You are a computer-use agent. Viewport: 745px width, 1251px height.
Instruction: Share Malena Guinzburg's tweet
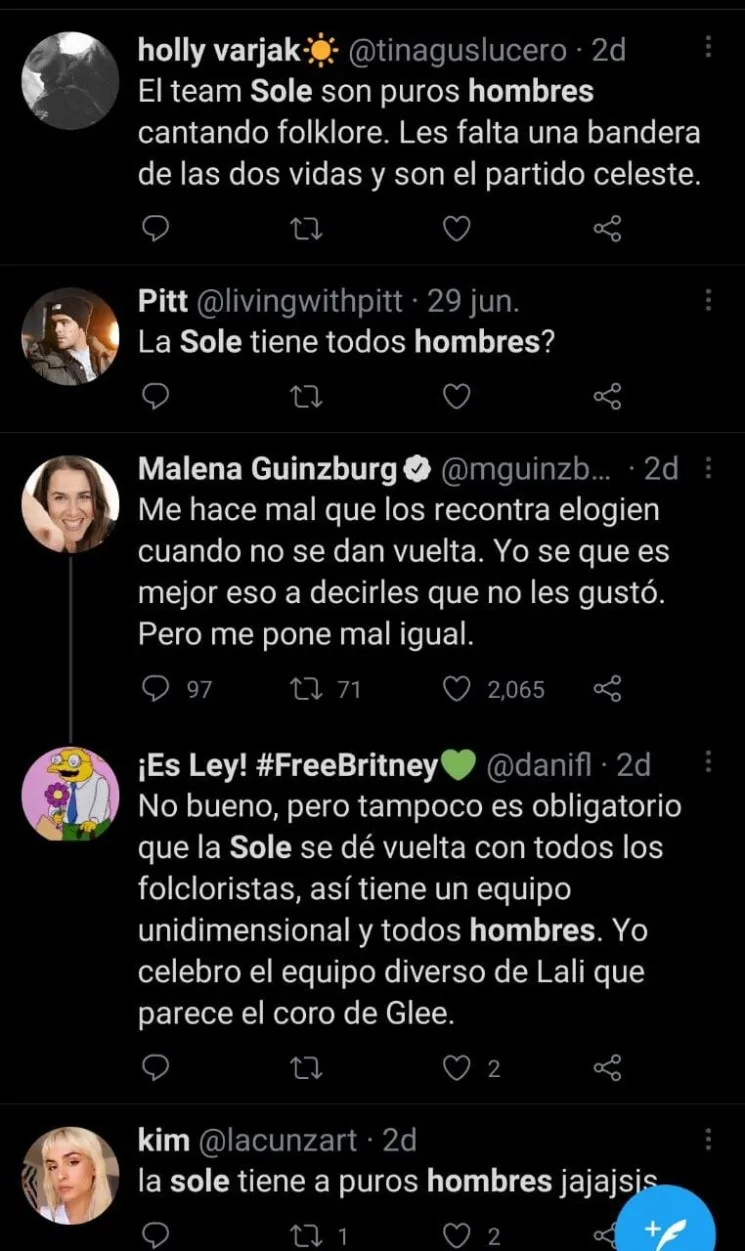point(608,689)
